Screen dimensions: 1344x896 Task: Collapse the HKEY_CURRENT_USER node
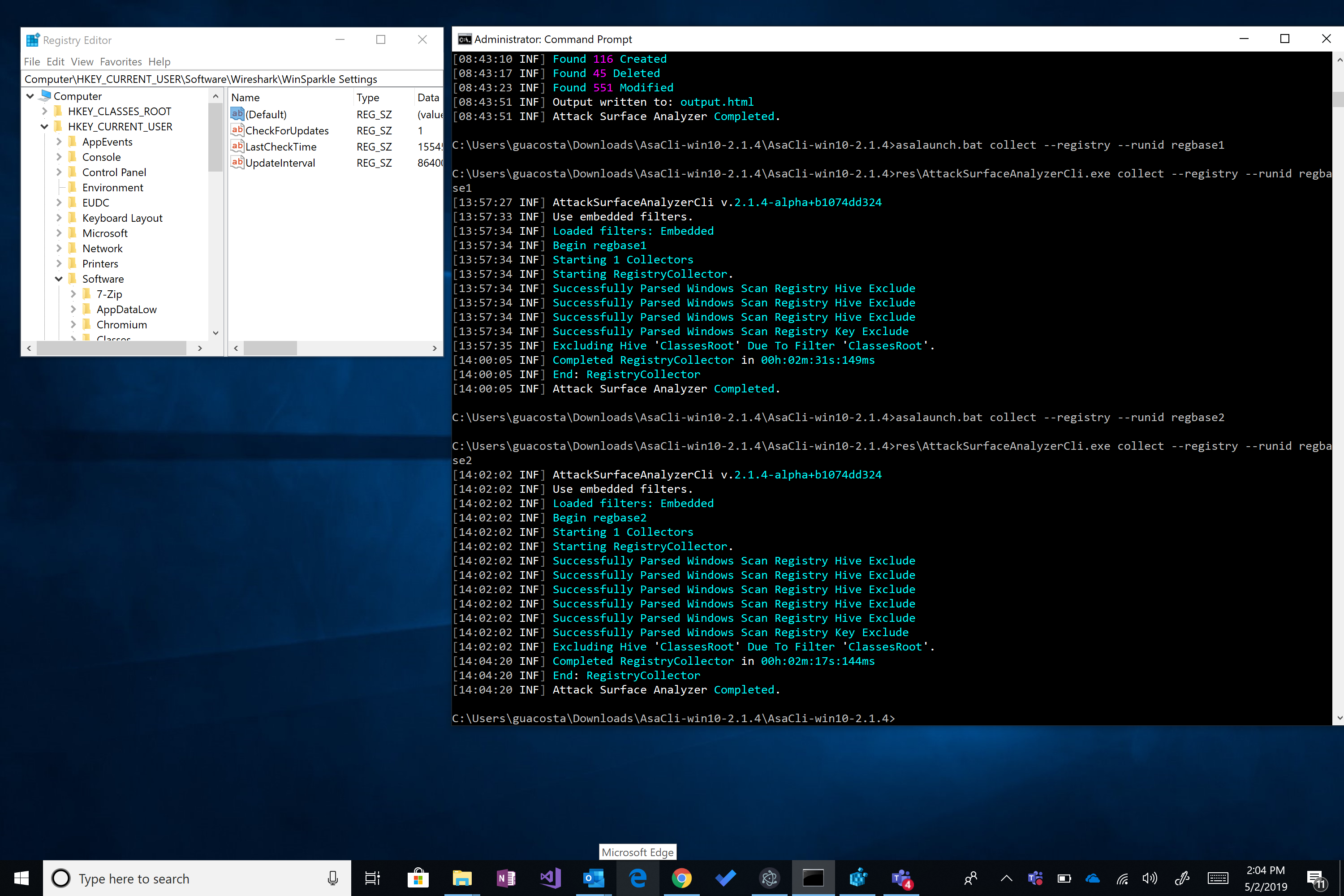click(x=44, y=126)
